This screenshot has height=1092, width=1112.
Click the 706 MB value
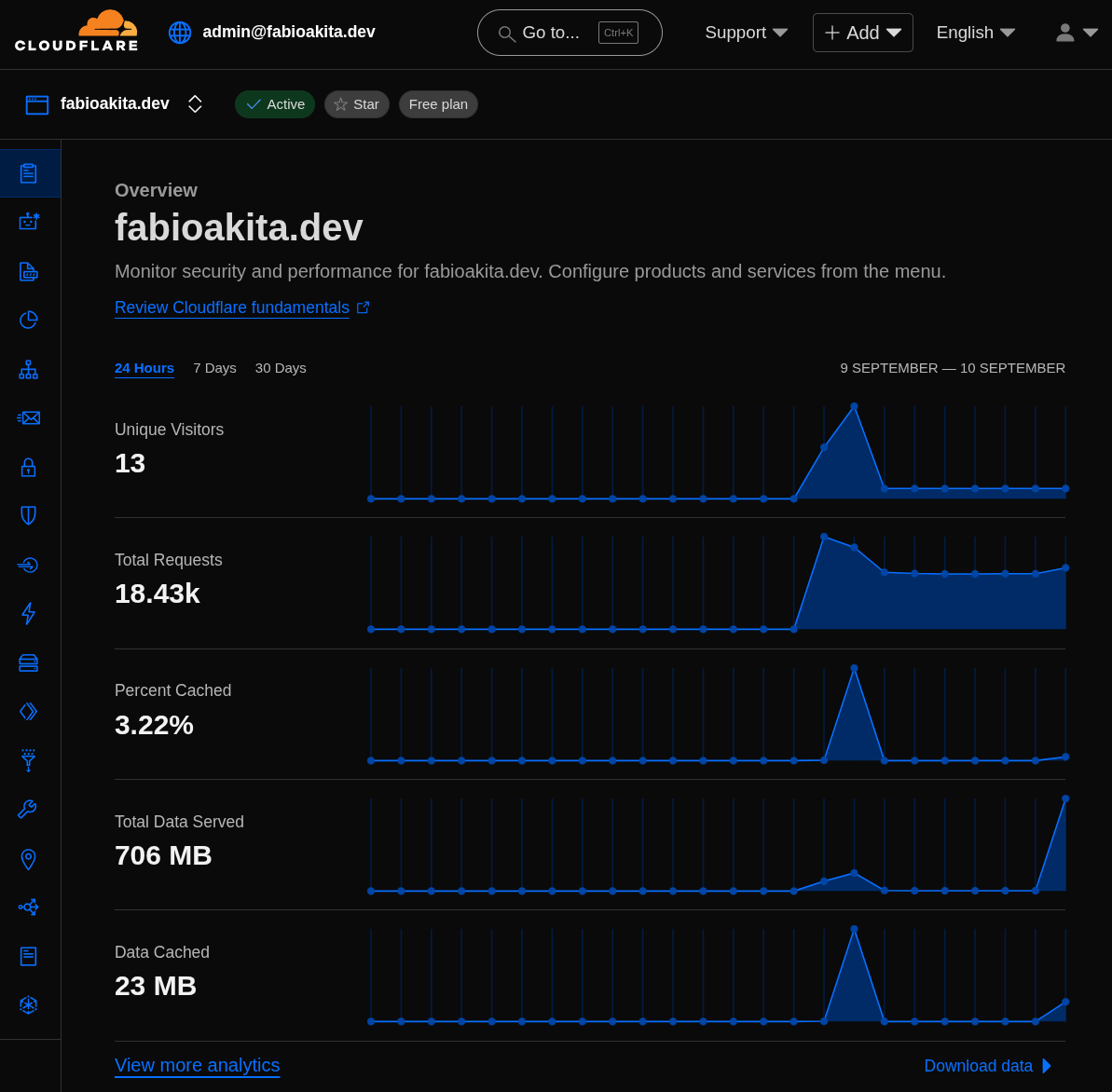[x=163, y=855]
